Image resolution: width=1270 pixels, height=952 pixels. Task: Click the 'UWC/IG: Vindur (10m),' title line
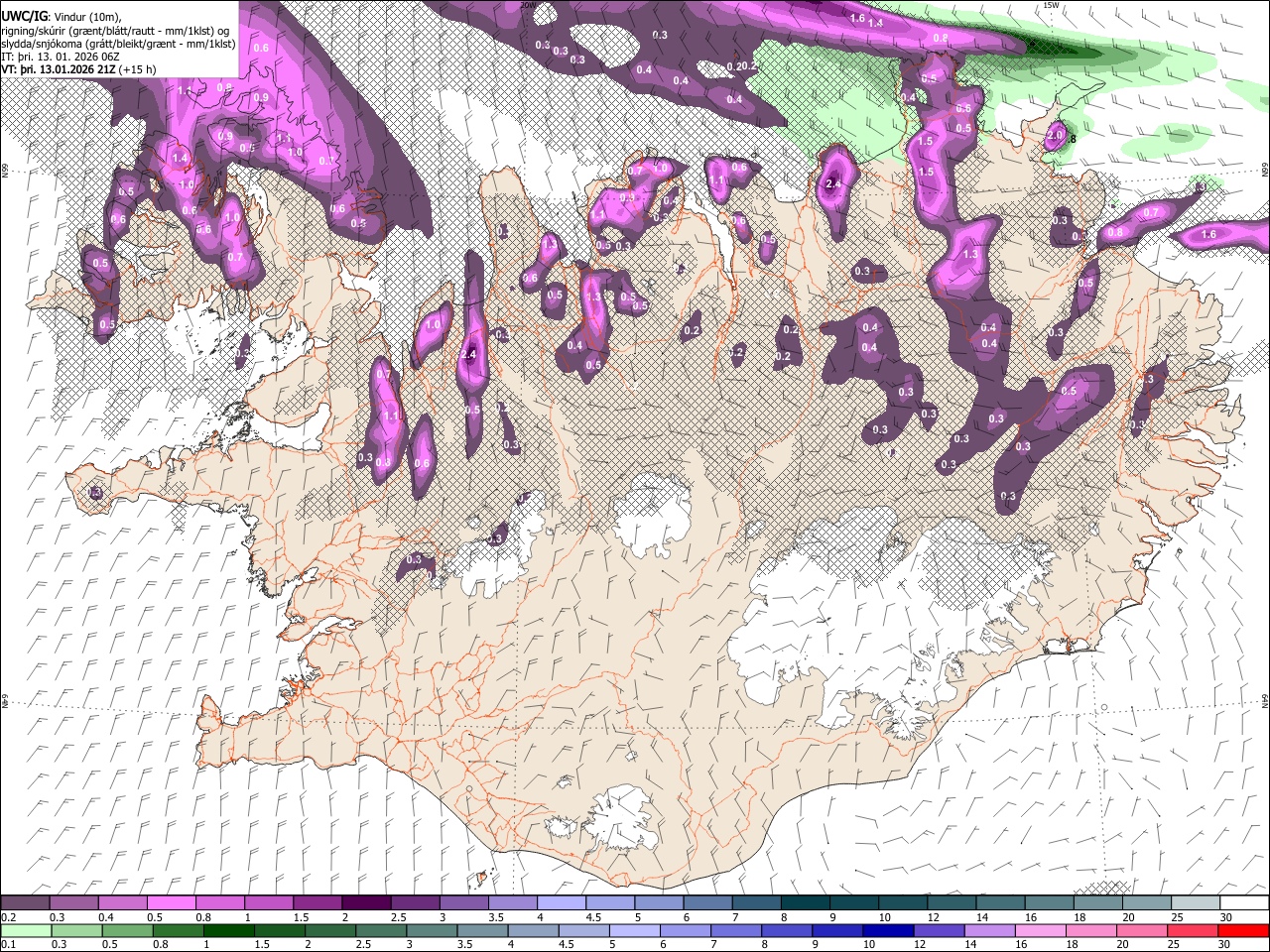62,15
